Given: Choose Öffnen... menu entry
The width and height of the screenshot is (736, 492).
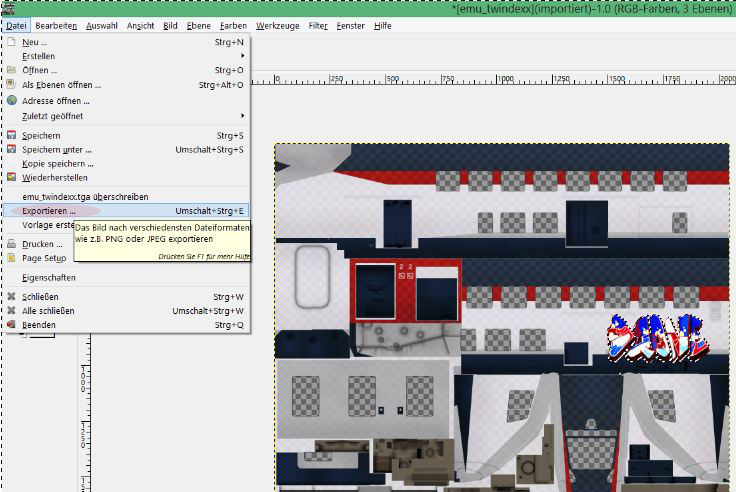Looking at the screenshot, I should (x=126, y=70).
